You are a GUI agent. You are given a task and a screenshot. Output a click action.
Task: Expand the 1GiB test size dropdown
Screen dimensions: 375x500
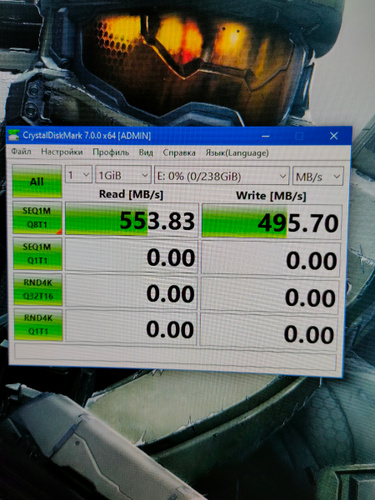(123, 175)
